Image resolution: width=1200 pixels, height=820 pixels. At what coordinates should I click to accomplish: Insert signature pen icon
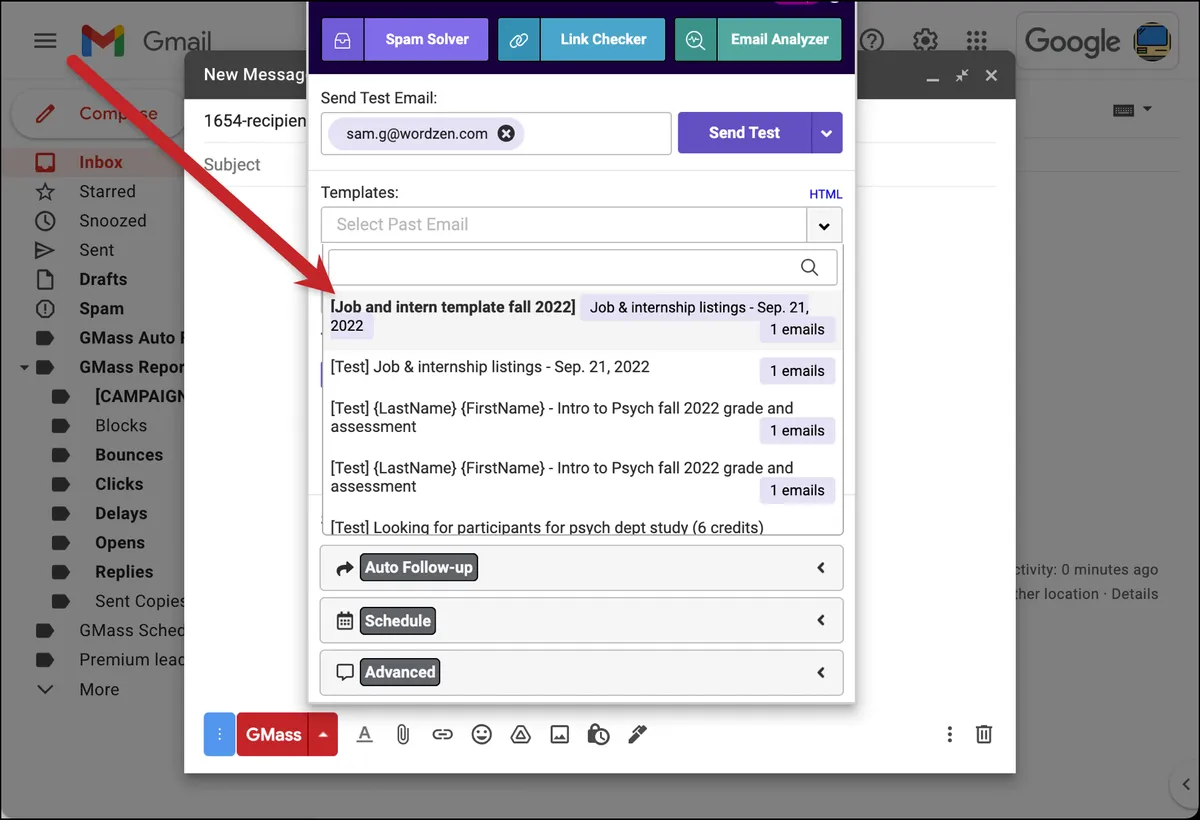tap(637, 734)
